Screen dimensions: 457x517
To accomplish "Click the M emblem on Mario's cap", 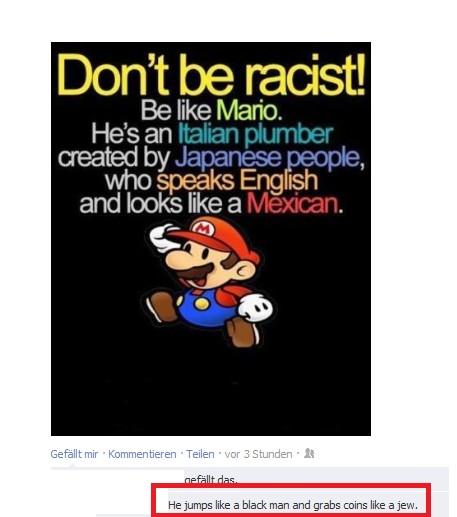I will point(203,229).
